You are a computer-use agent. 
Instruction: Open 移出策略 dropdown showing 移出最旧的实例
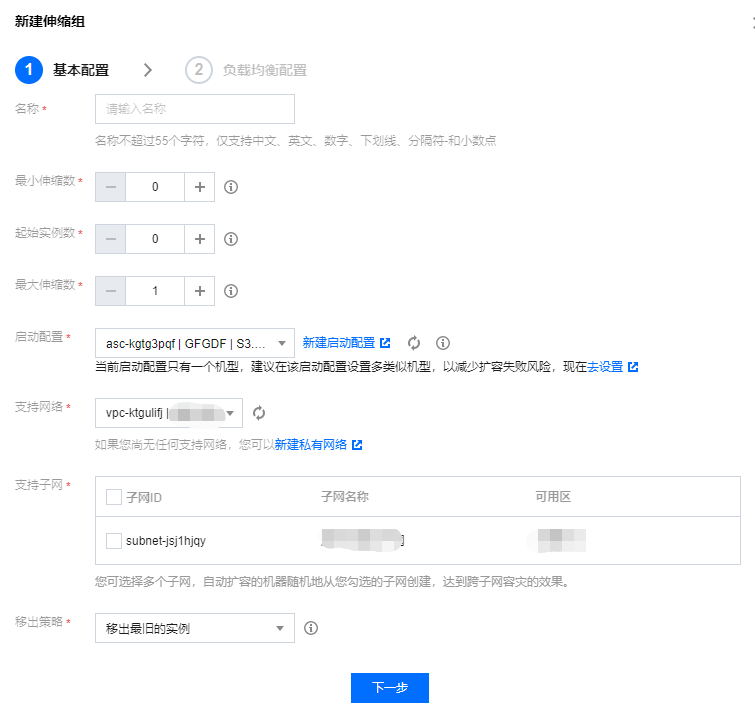[x=194, y=629]
